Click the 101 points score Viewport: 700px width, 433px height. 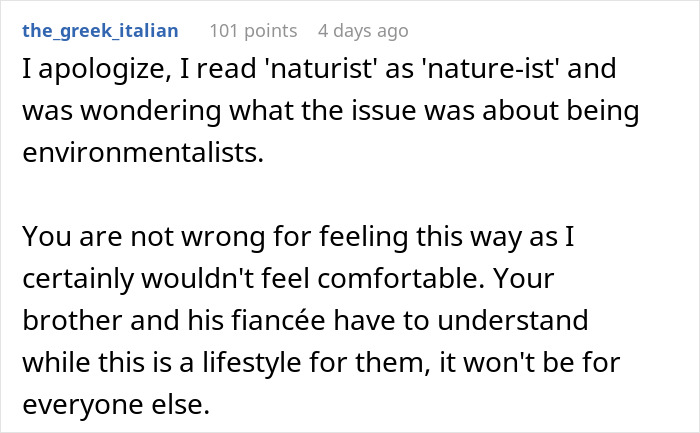click(x=250, y=31)
